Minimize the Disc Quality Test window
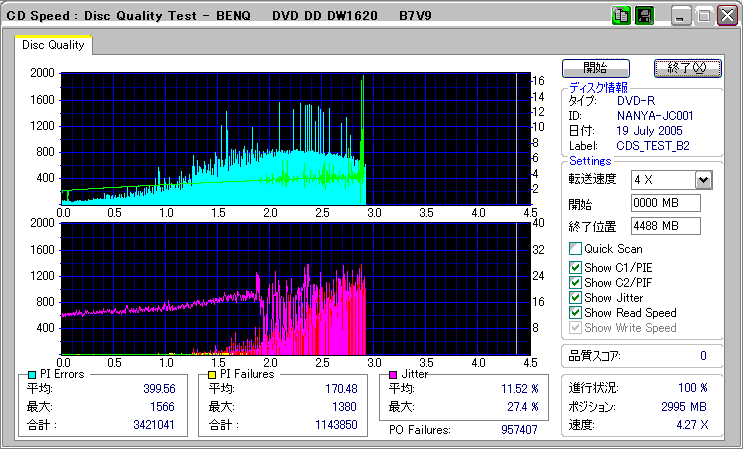 pyautogui.click(x=682, y=16)
